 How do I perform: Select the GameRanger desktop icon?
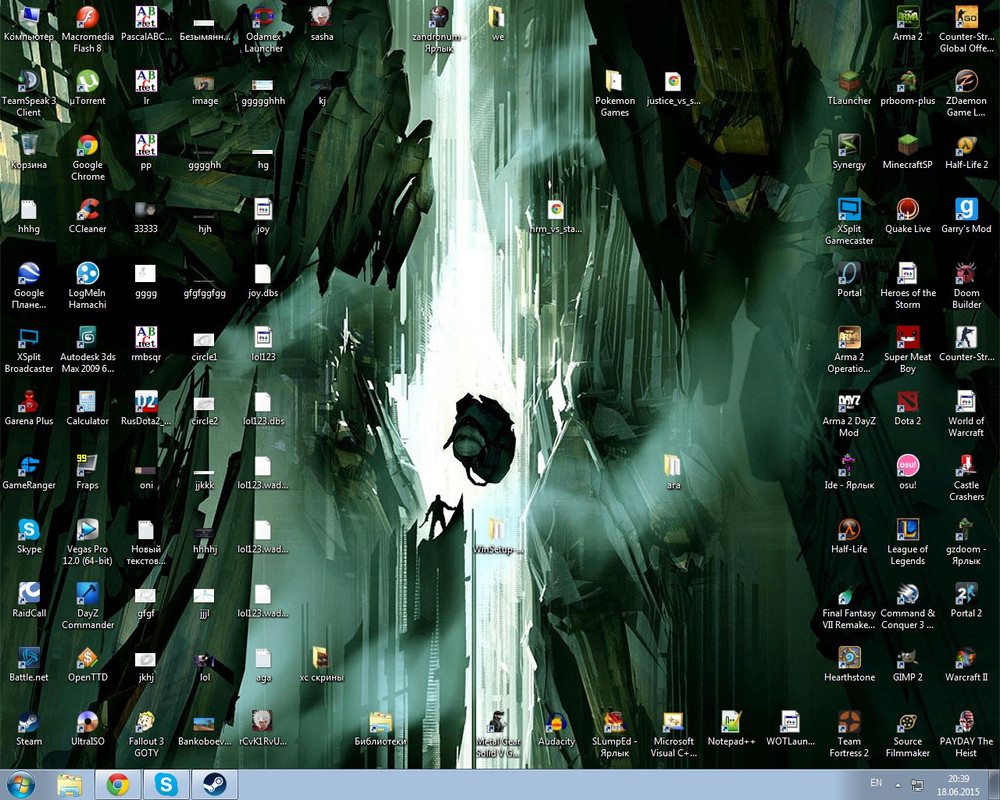29,473
